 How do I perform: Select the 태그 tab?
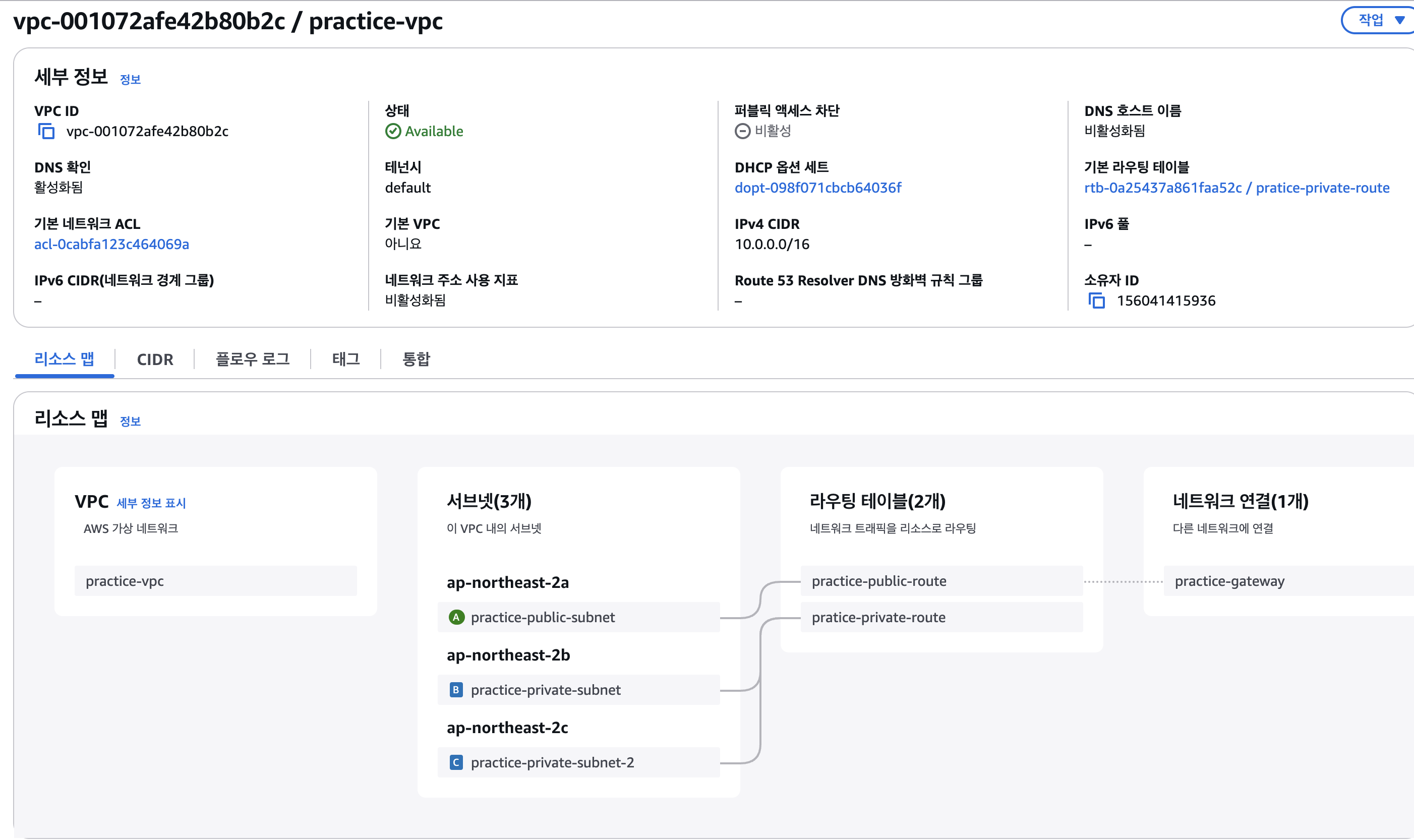345,359
